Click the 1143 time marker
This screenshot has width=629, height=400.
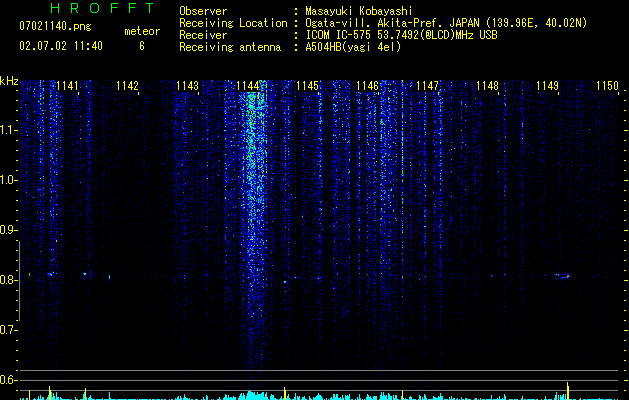[187, 86]
